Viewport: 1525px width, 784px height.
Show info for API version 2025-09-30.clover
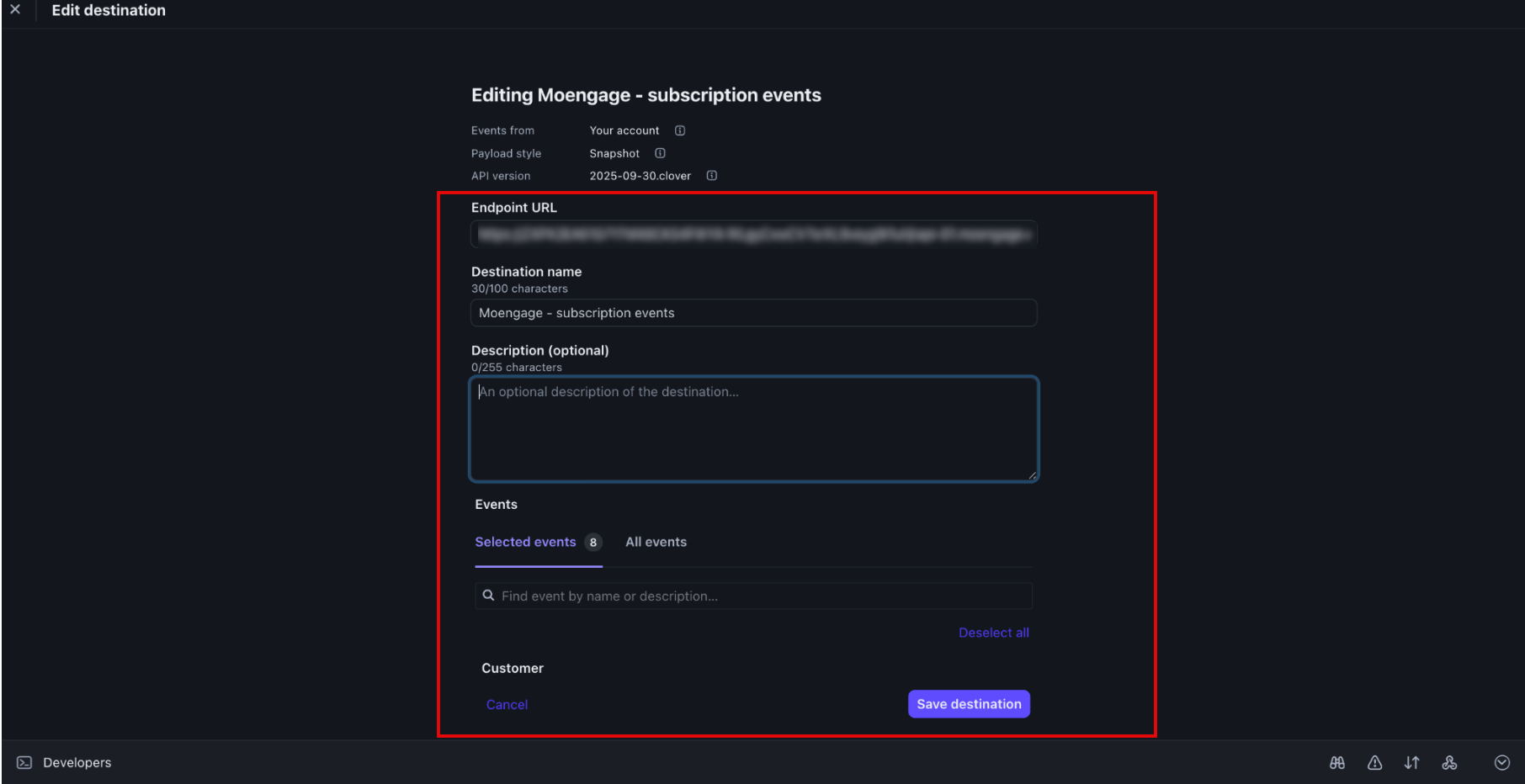(x=712, y=176)
